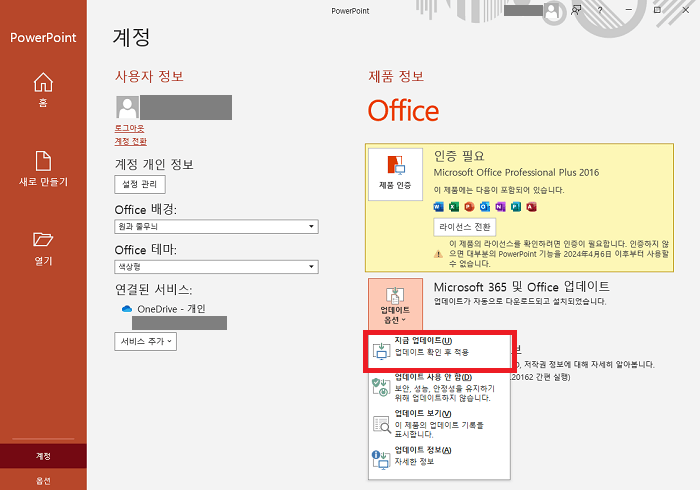
Task: Click 'Microsoft 365 및 Office 업데이트' heading
Action: (x=521, y=287)
